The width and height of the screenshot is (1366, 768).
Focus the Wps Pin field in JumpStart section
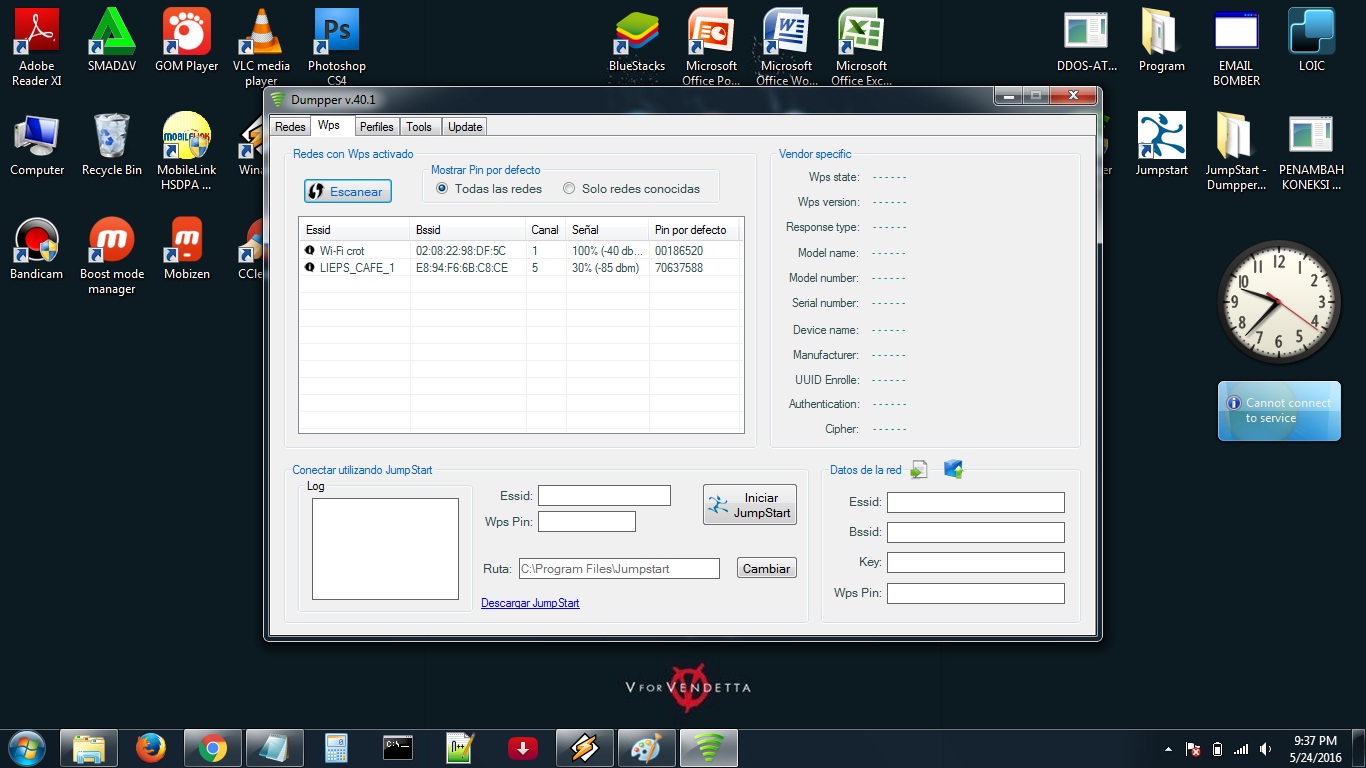(587, 522)
